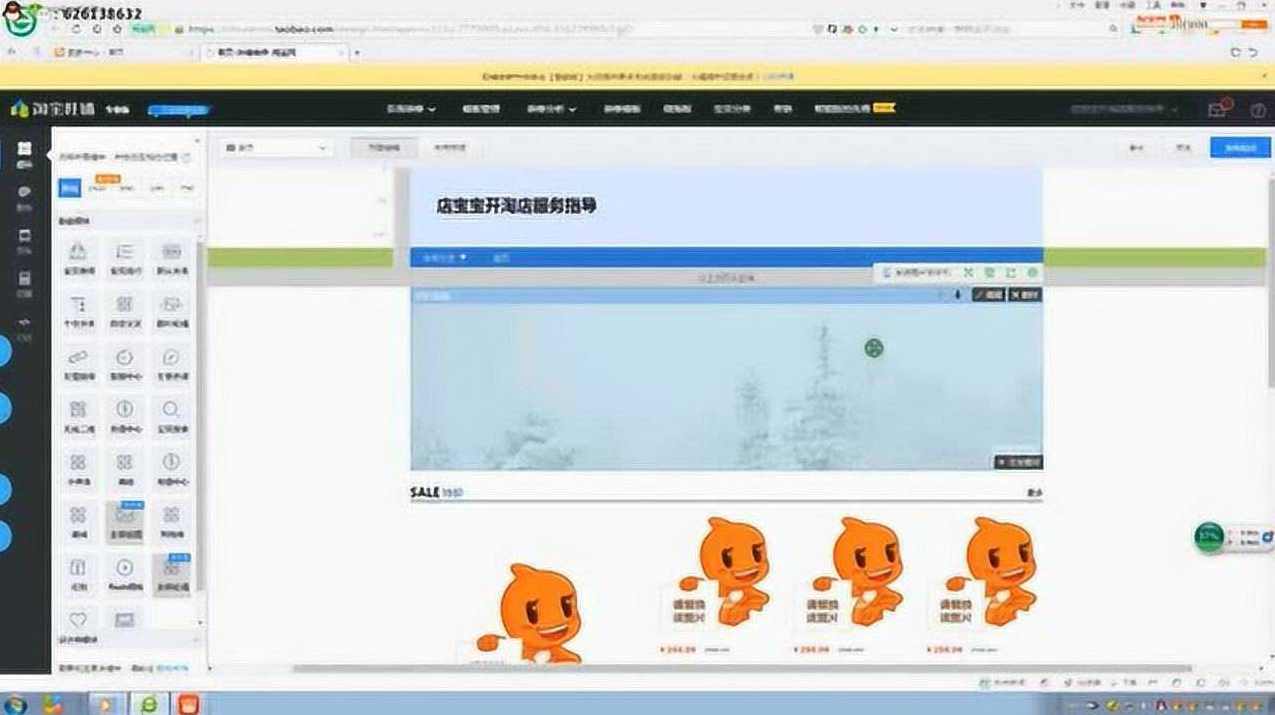Click the green 37% floating circle

[1209, 537]
